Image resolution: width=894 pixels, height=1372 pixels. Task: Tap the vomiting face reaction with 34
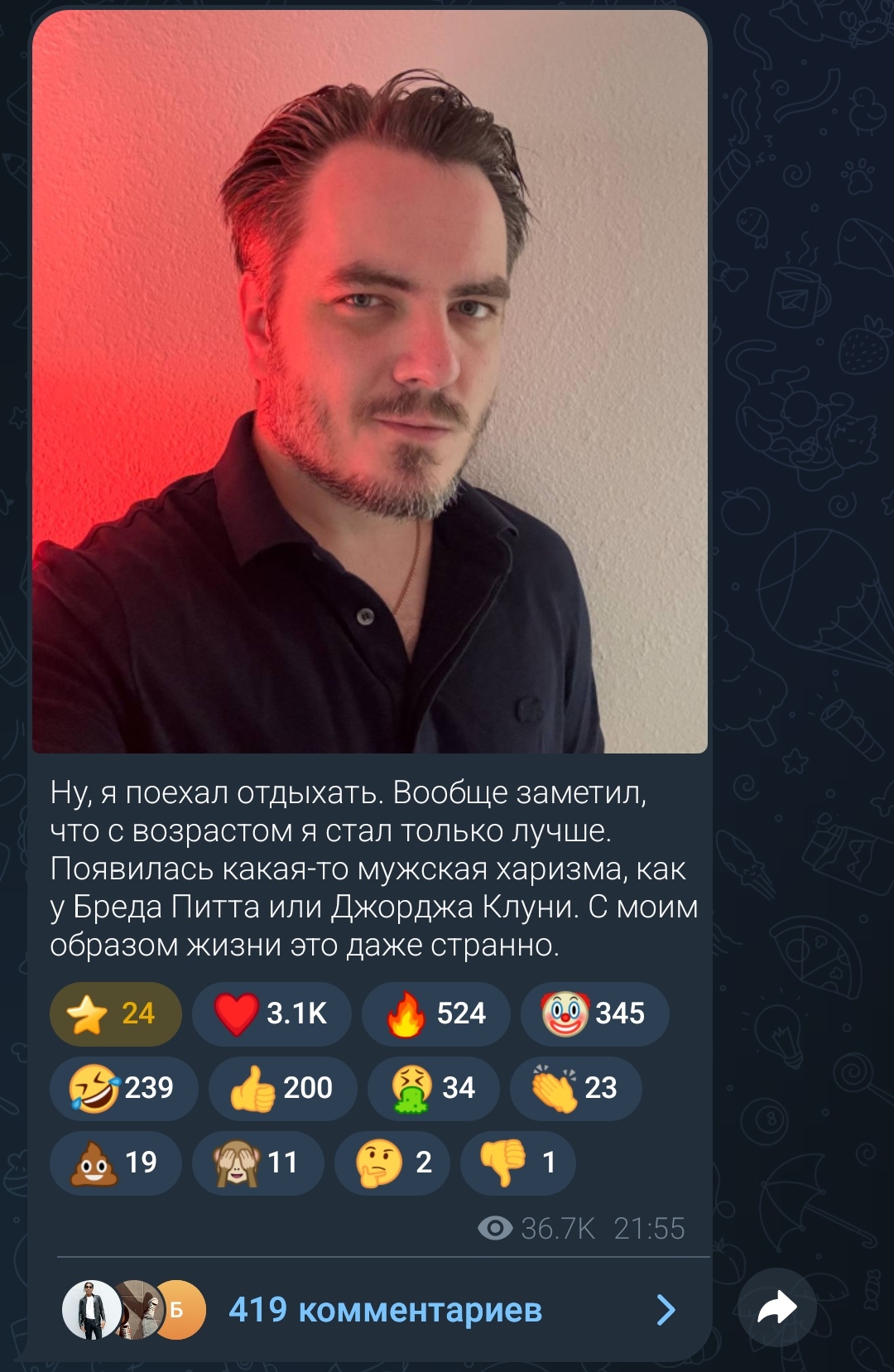[x=433, y=1088]
